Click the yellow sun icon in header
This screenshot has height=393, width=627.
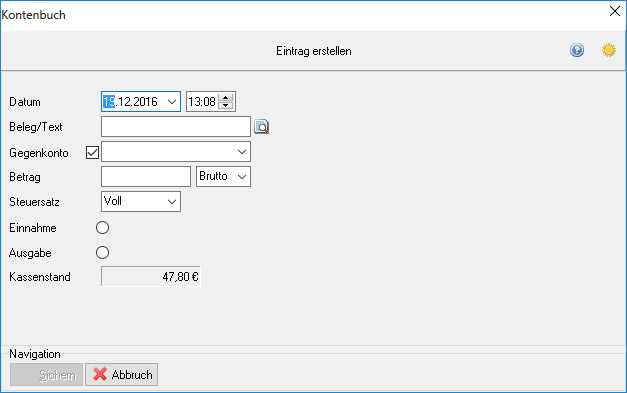tap(609, 50)
